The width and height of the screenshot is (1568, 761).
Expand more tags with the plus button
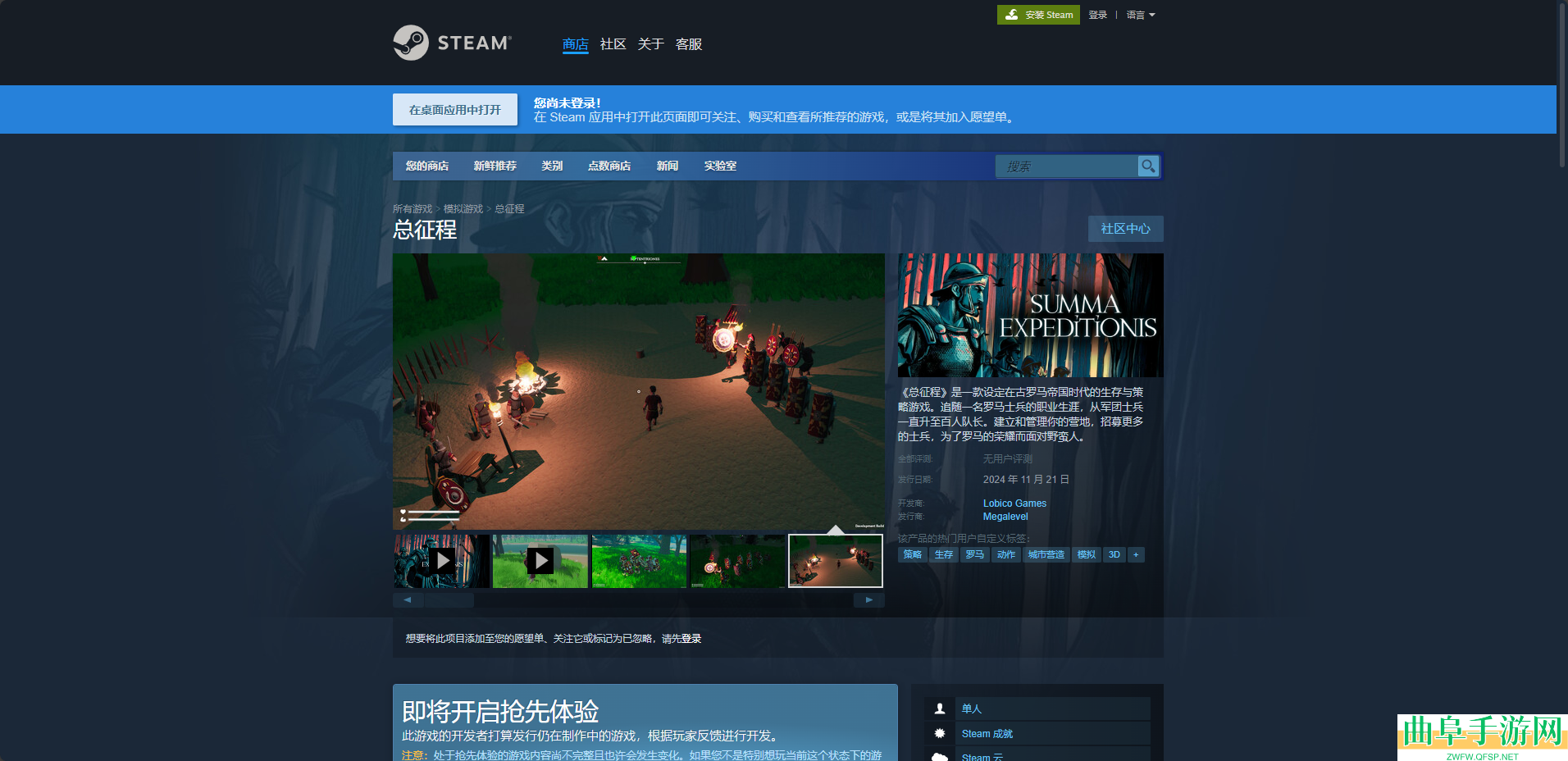click(x=1136, y=555)
